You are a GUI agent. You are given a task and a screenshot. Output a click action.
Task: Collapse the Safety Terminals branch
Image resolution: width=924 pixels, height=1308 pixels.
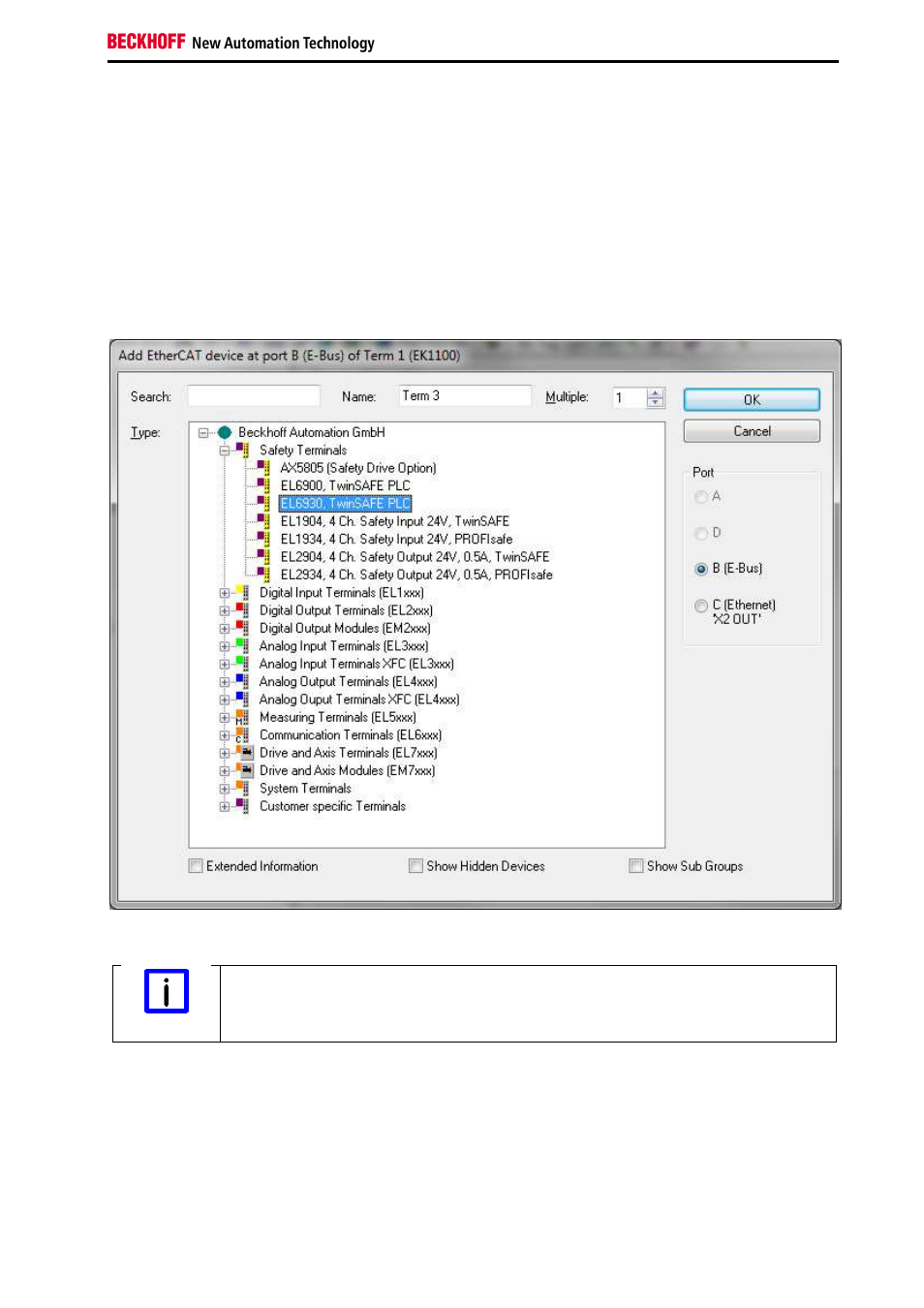pyautogui.click(x=224, y=451)
